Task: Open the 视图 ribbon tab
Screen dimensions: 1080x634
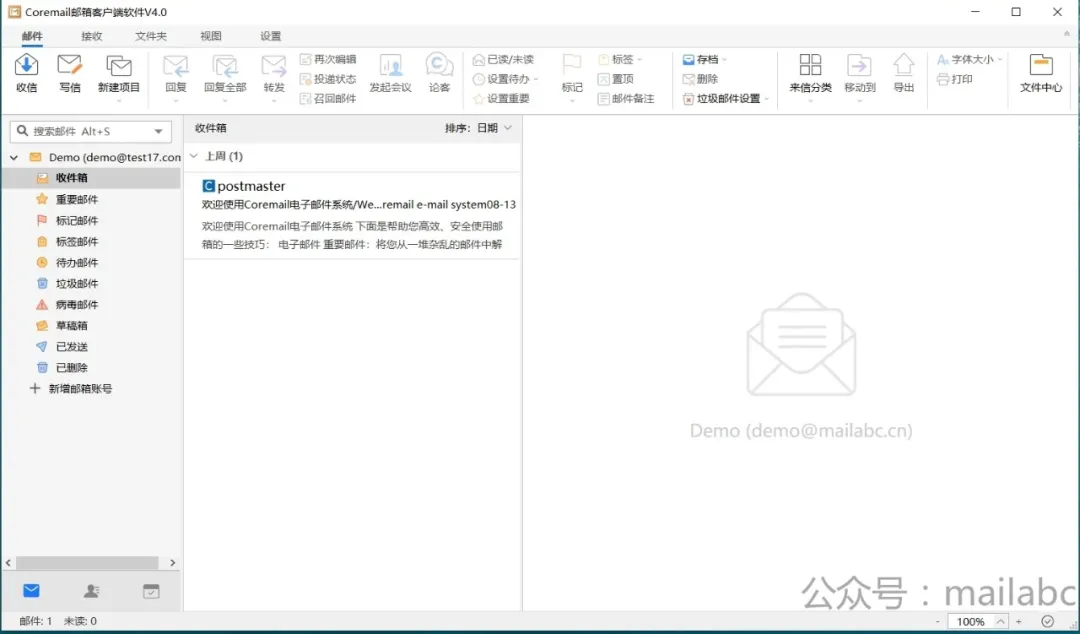Action: [211, 36]
